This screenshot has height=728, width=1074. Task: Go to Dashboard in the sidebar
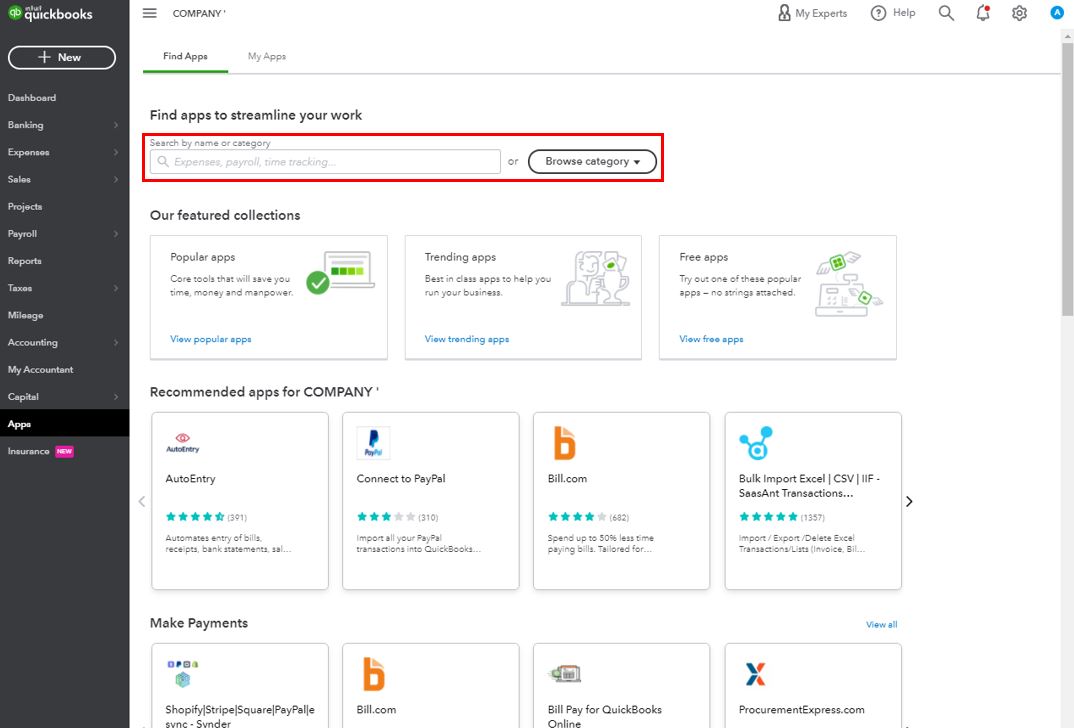[32, 98]
